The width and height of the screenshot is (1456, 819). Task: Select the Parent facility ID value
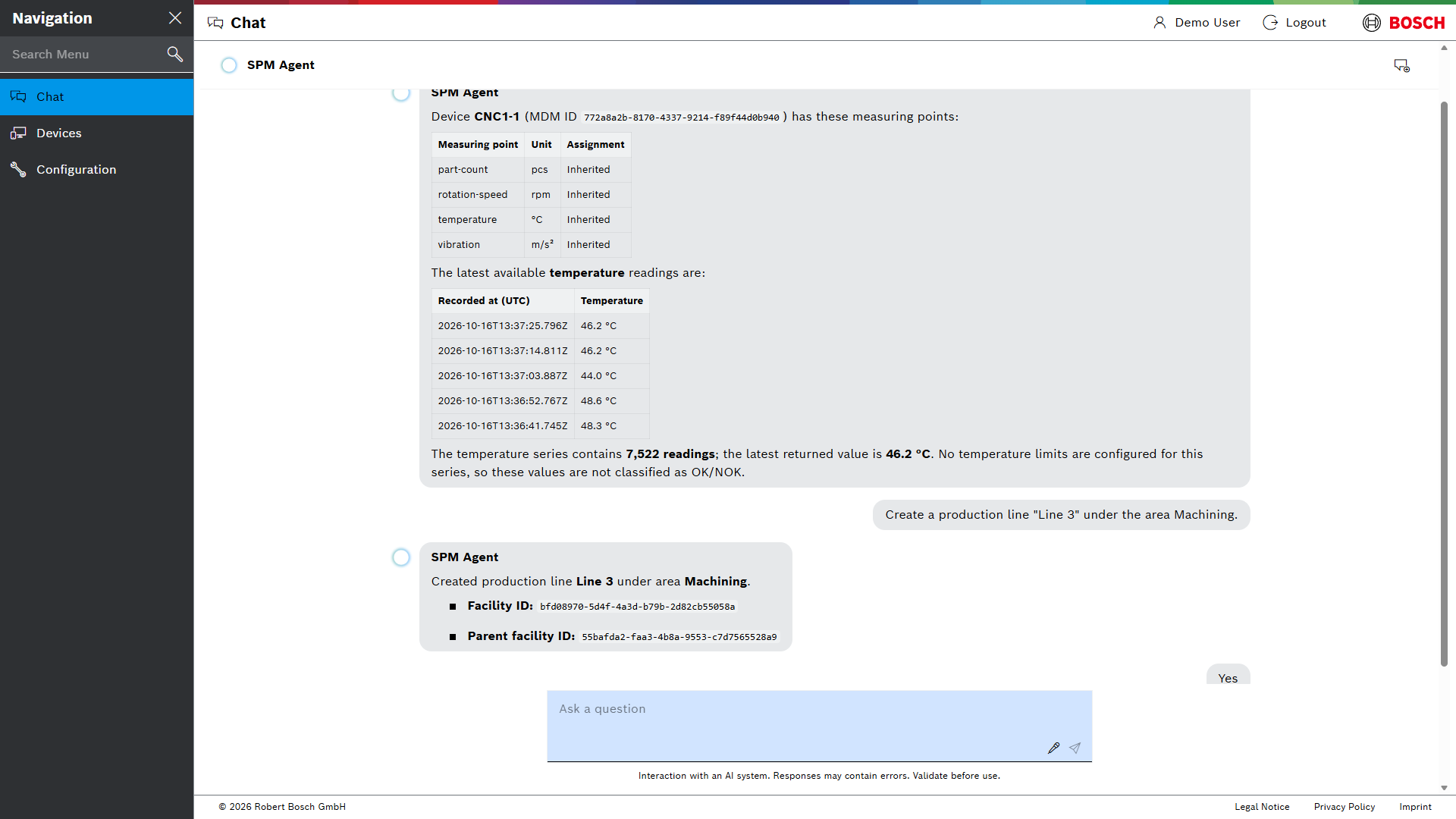coord(679,637)
